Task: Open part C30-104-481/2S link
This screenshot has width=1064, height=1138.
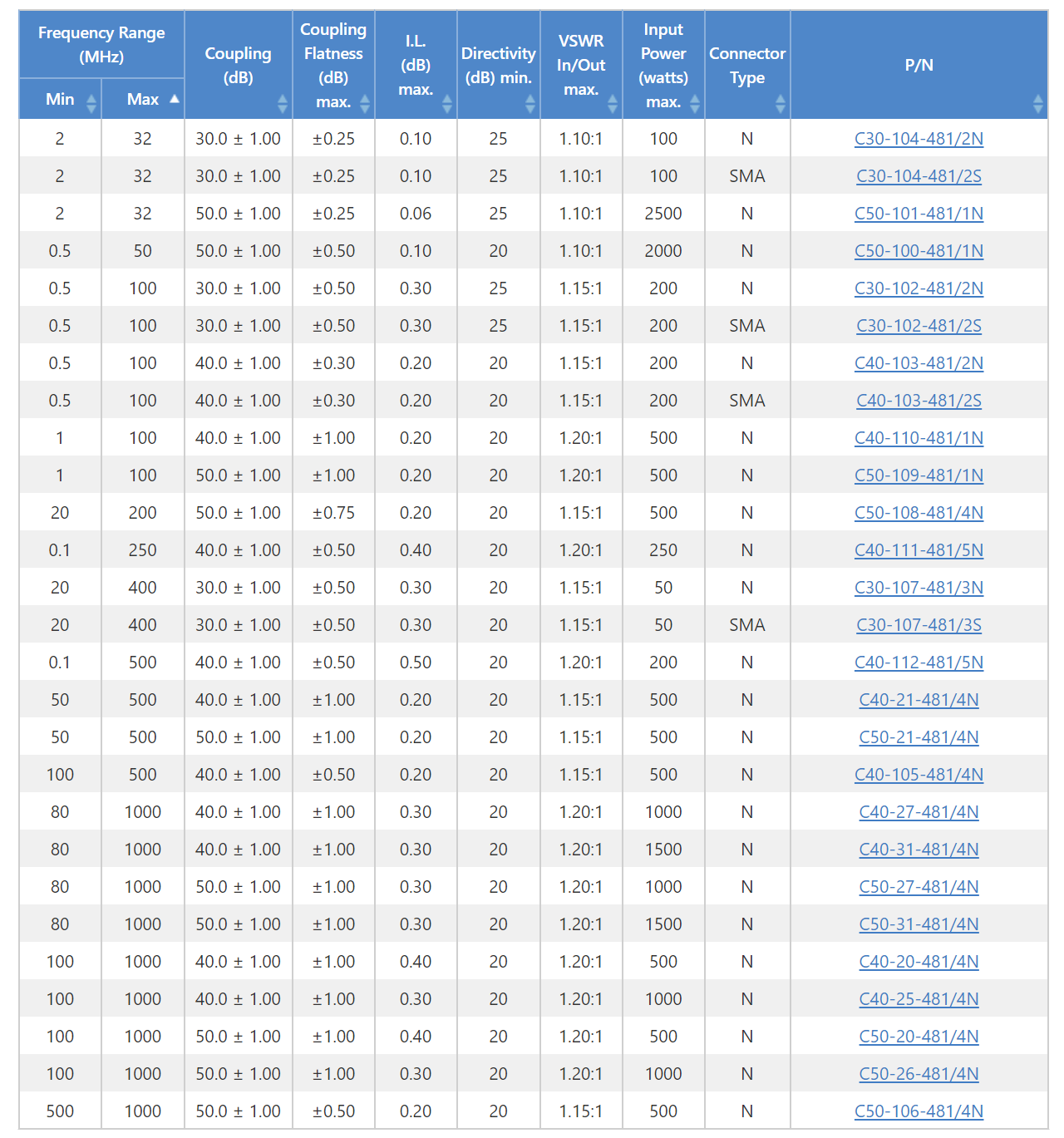Action: [x=919, y=176]
